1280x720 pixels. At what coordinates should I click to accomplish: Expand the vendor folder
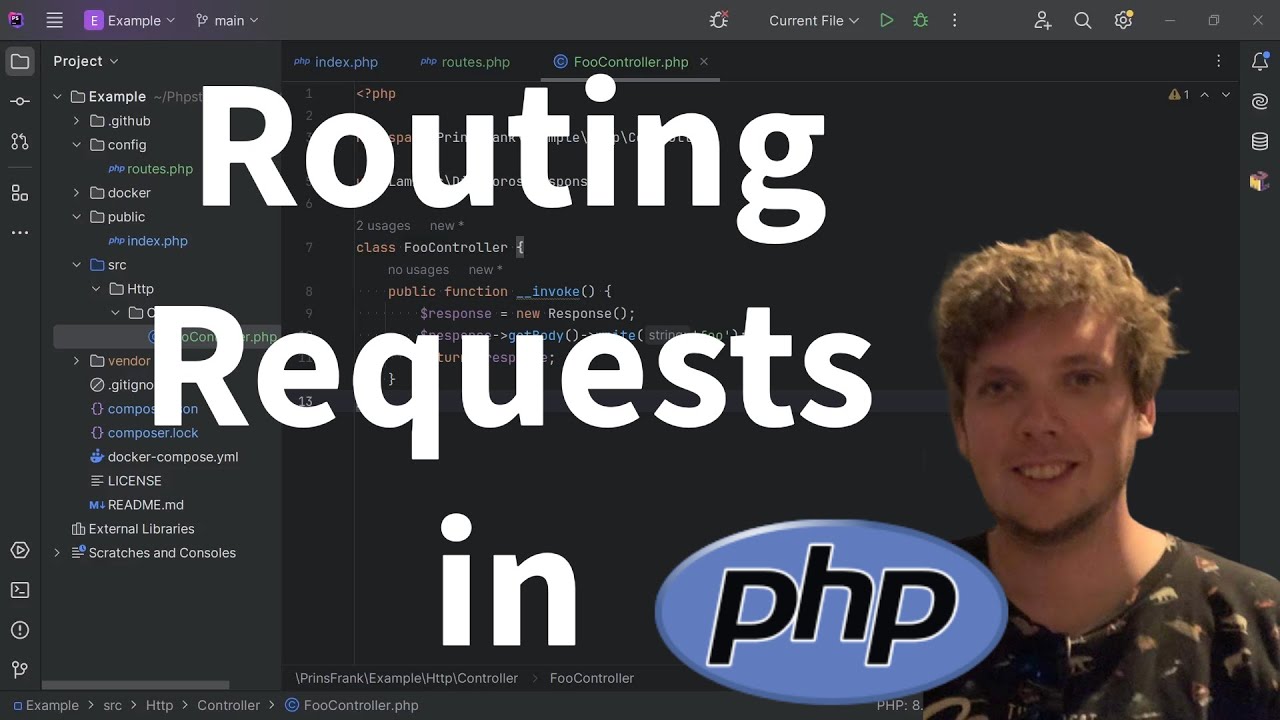77,361
